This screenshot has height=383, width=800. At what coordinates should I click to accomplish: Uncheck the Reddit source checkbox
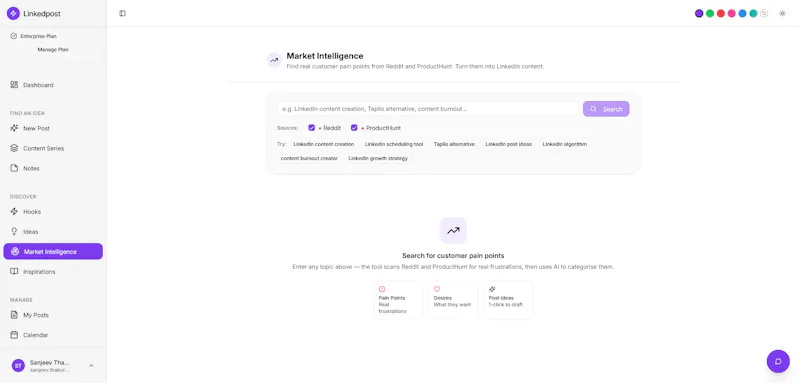(x=312, y=128)
